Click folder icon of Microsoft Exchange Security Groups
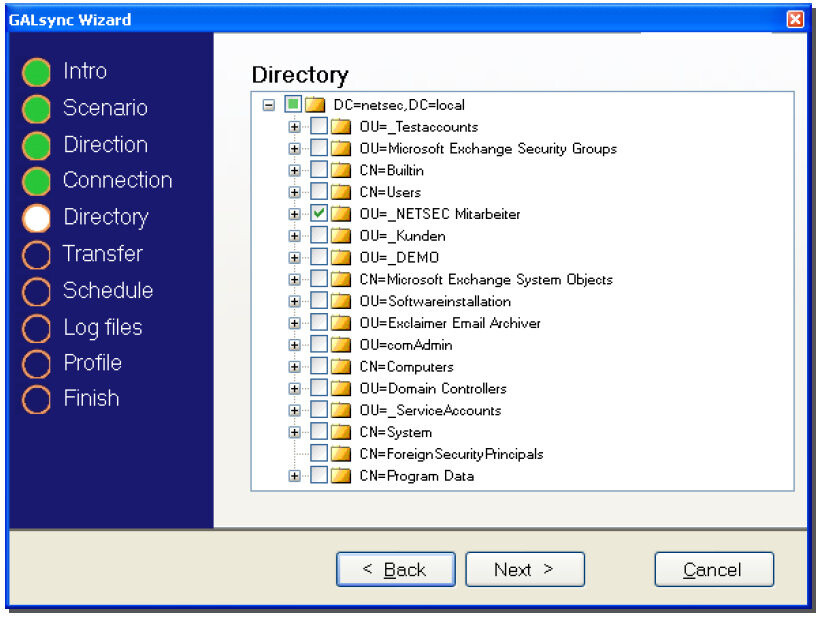821x617 pixels. pyautogui.click(x=341, y=149)
